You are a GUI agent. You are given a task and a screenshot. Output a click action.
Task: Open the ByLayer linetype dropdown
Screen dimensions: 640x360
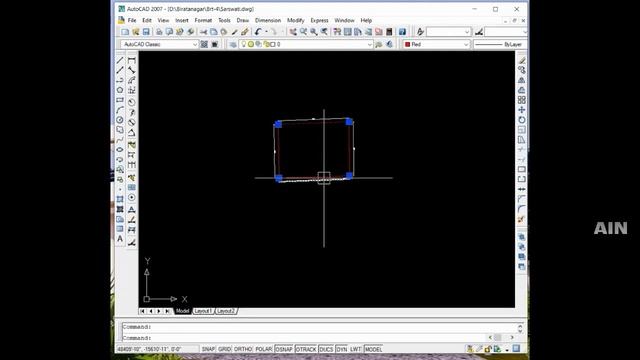pos(500,44)
